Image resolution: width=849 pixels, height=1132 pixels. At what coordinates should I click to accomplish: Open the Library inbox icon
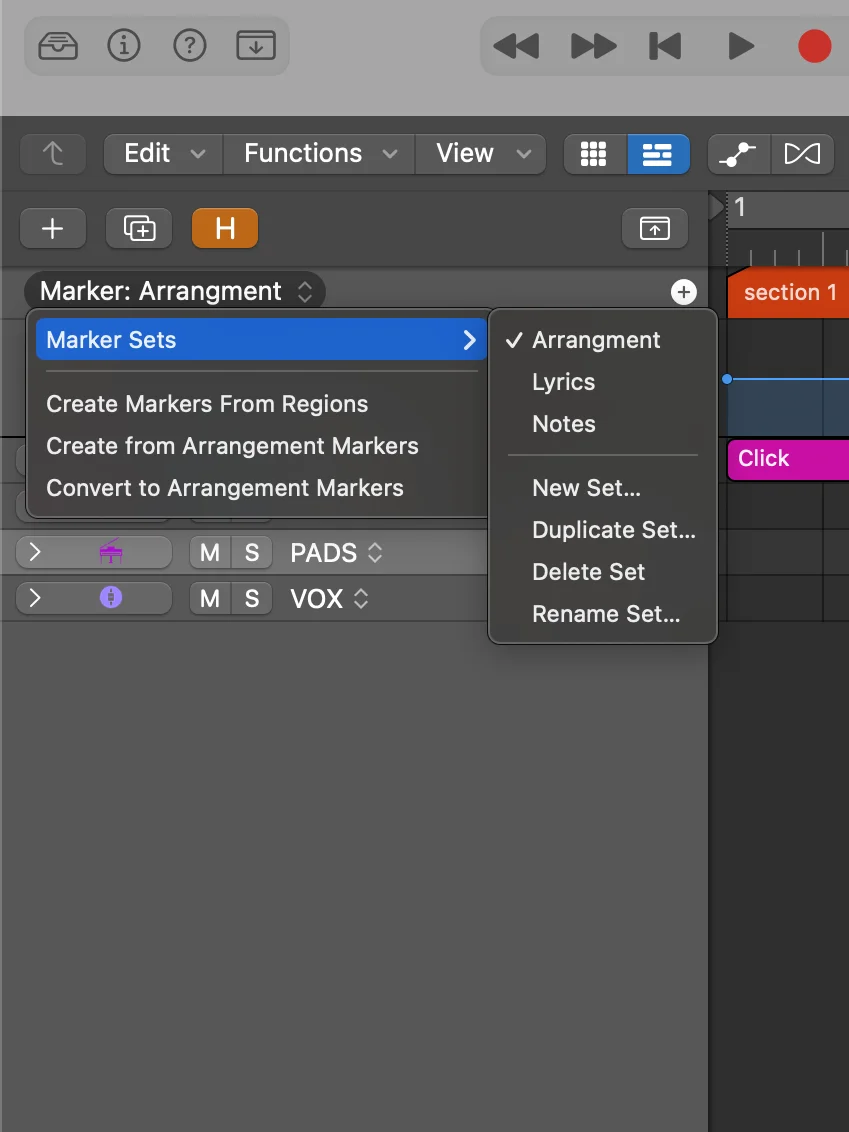pyautogui.click(x=58, y=46)
